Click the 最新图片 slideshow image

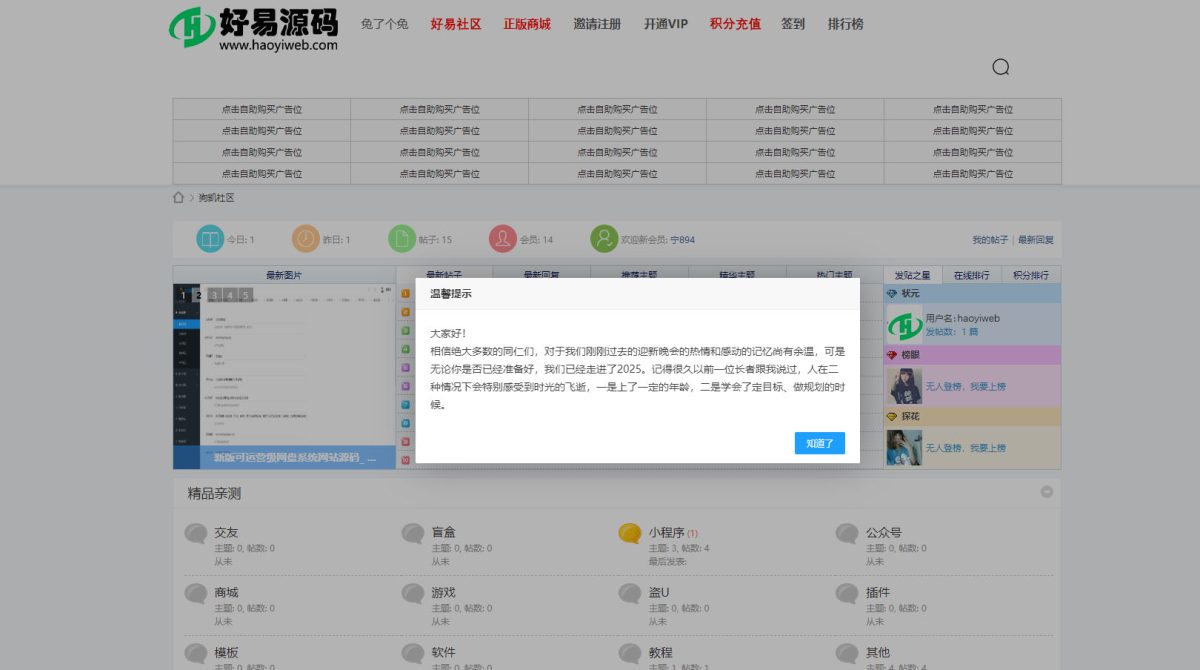pyautogui.click(x=284, y=376)
